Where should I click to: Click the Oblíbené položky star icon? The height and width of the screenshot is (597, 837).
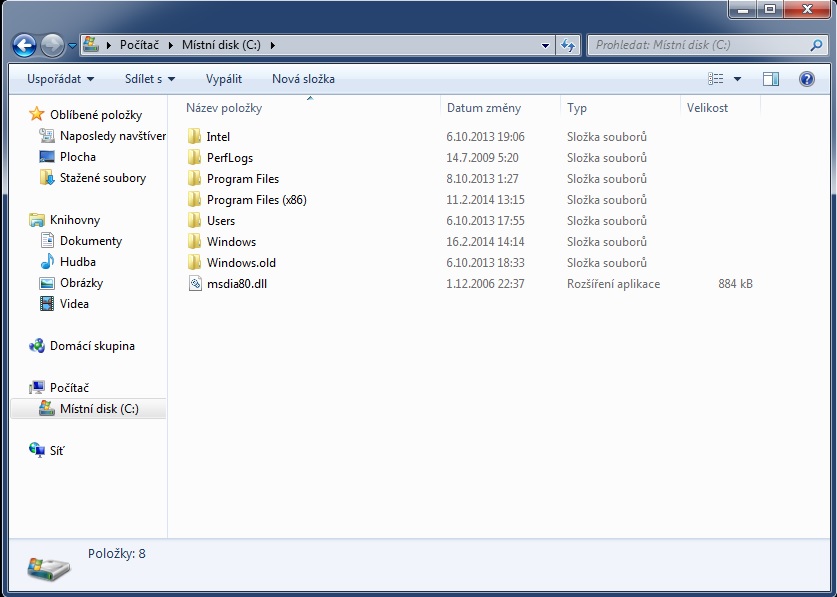(x=36, y=114)
